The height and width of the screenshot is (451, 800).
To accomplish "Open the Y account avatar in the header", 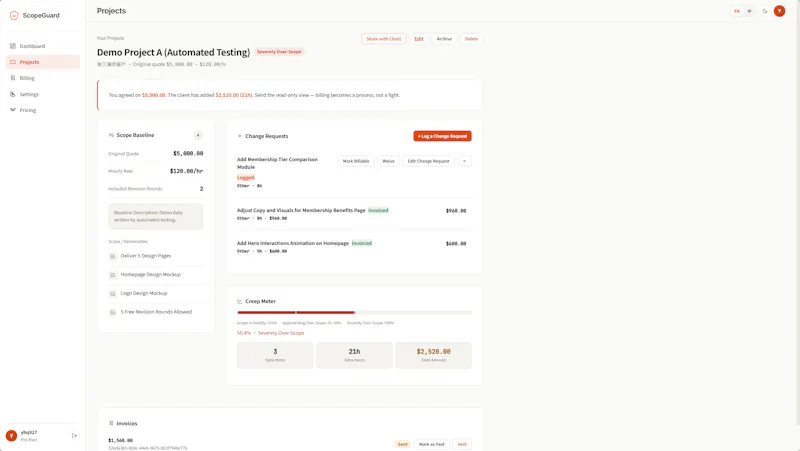I will point(779,11).
